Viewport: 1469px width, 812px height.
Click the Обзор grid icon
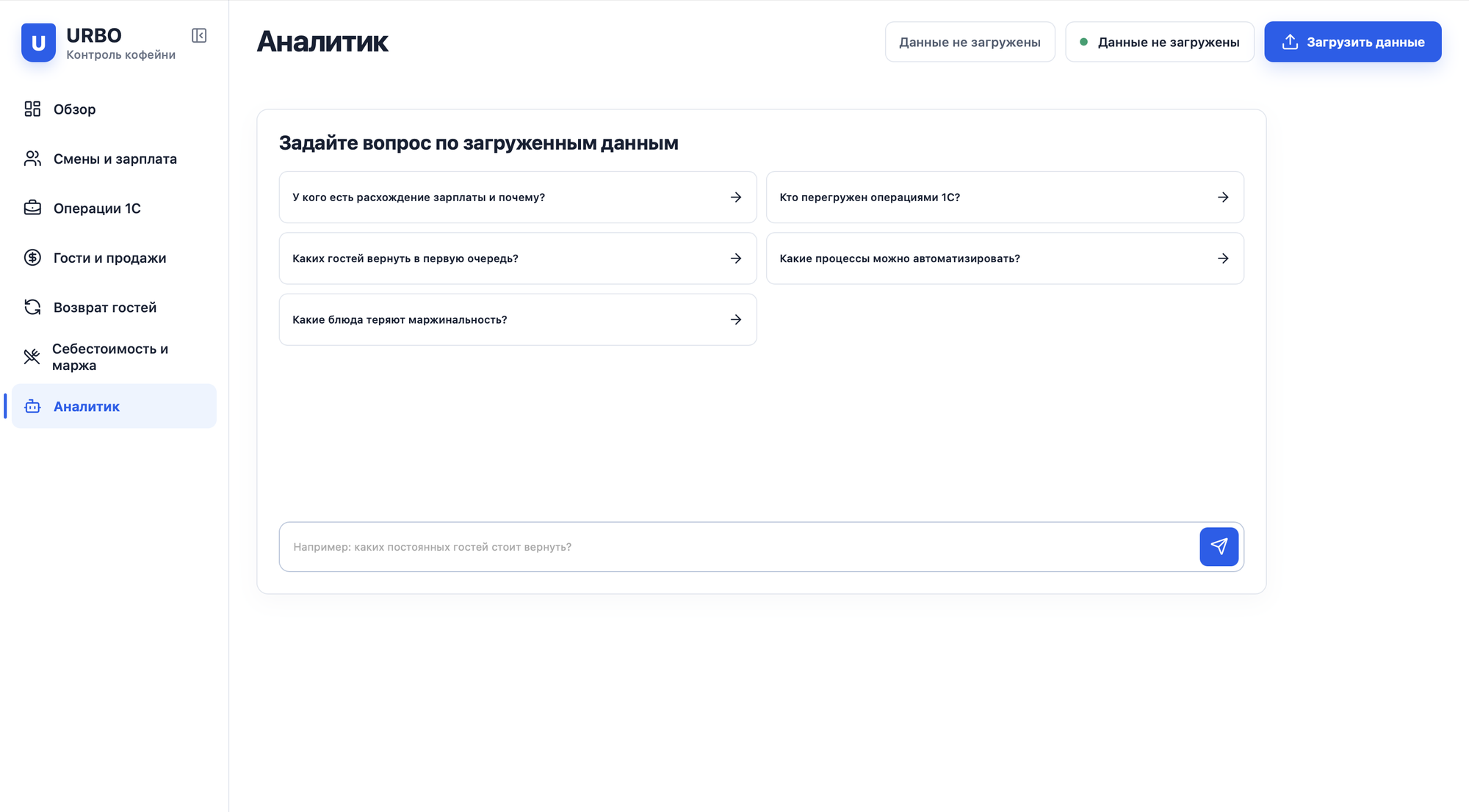[32, 109]
